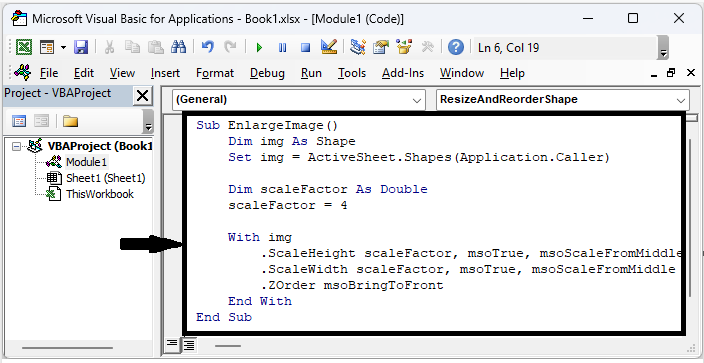The height and width of the screenshot is (363, 704).
Task: Select ThisWorkbook in the project tree
Action: click(x=100, y=194)
